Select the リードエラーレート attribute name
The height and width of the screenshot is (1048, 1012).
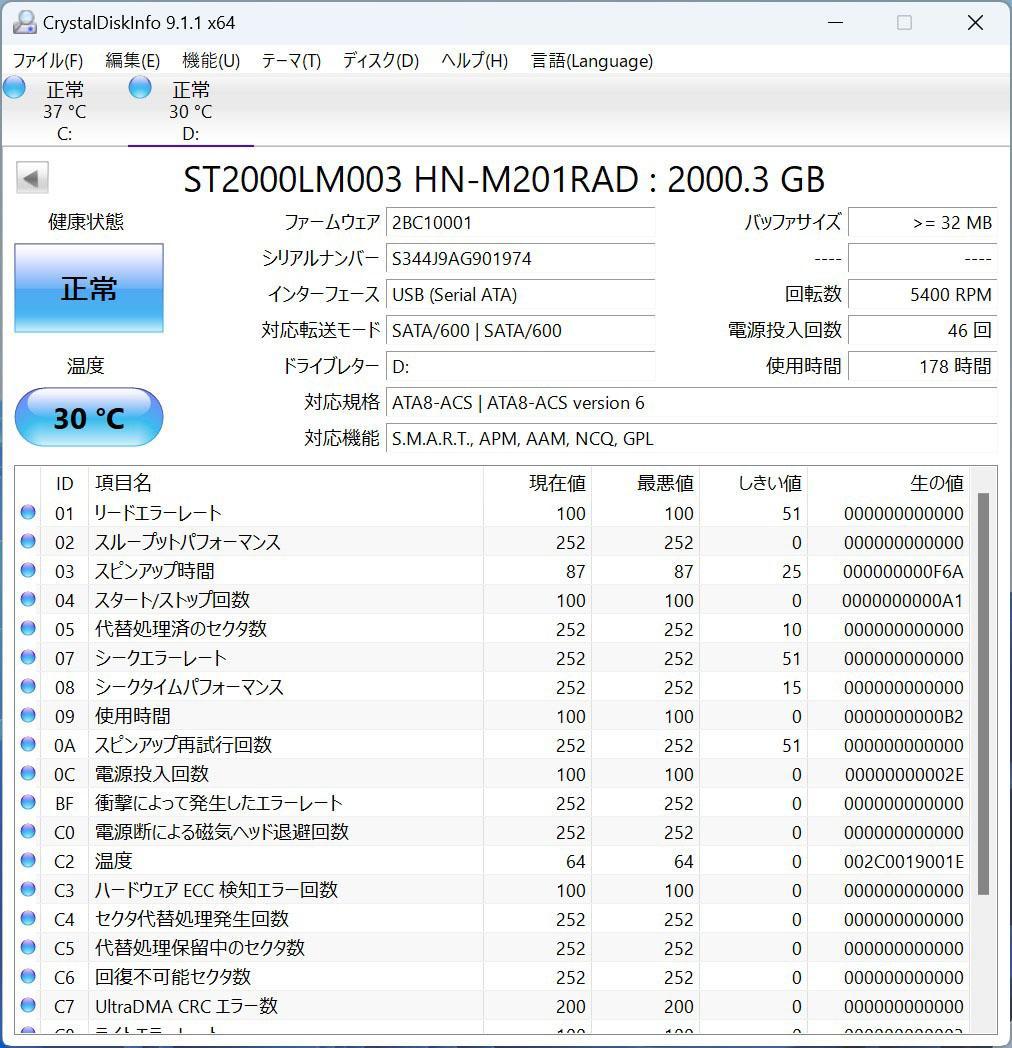point(158,513)
